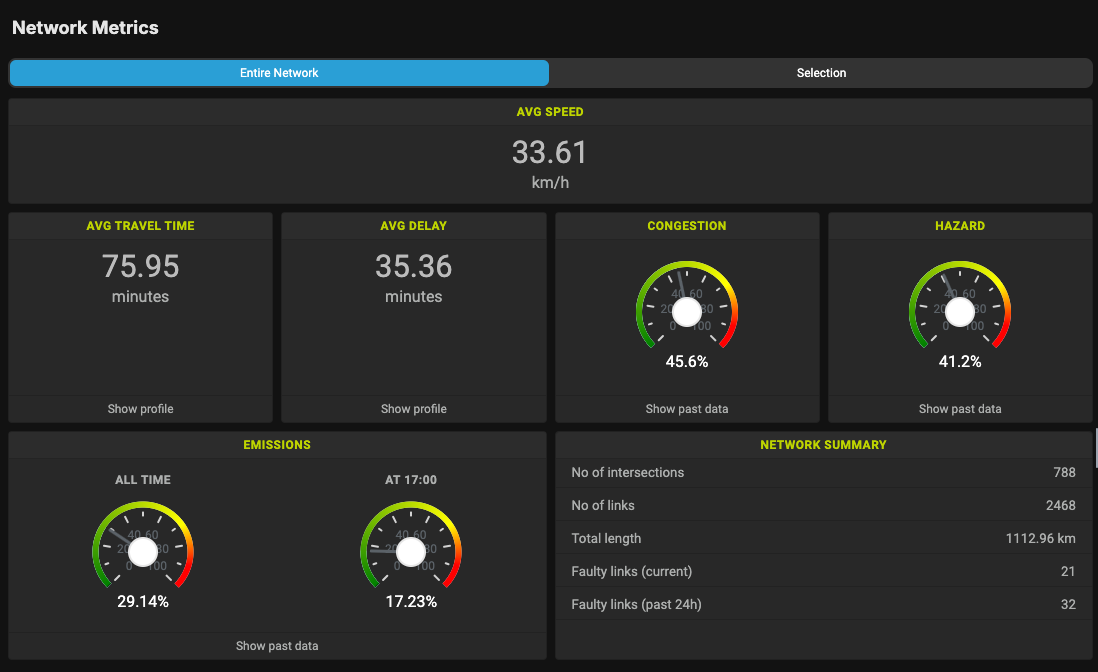Select the At 17:00 emissions gauge
Screen dimensions: 1098x672
412,549
